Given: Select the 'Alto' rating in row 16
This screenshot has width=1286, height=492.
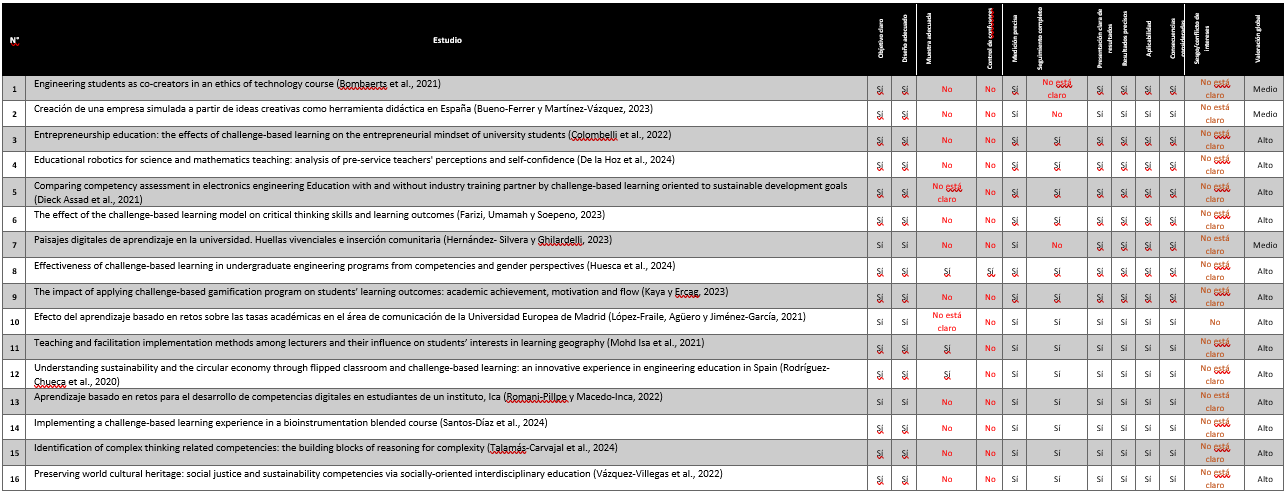Looking at the screenshot, I should click(1264, 479).
